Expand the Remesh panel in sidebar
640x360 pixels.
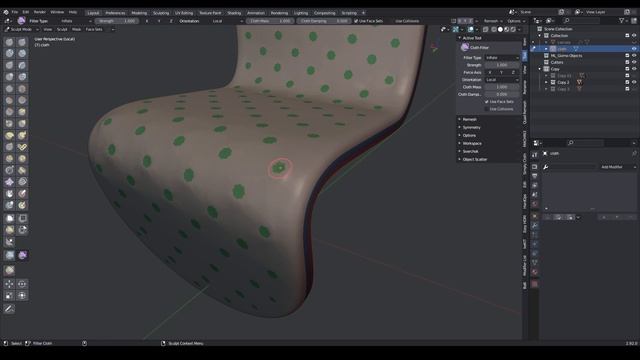click(x=469, y=120)
